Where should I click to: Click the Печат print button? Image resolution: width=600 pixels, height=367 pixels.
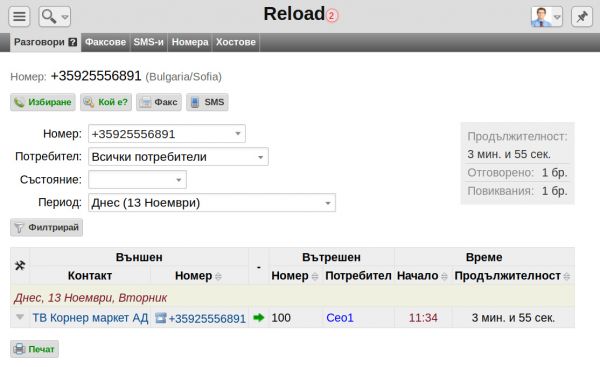pos(34,349)
